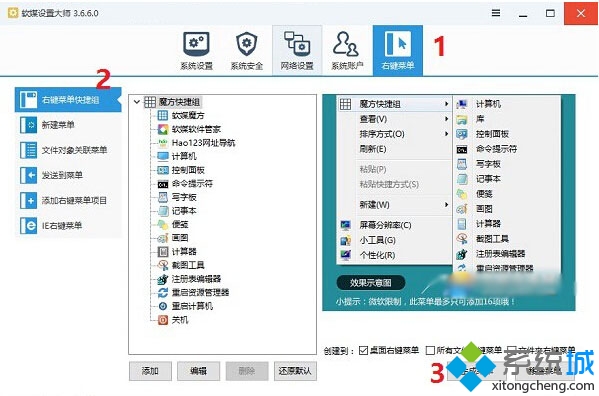This screenshot has height=396, width=599.
Task: Open 新建菜单 in the sidebar
Action: click(x=68, y=125)
